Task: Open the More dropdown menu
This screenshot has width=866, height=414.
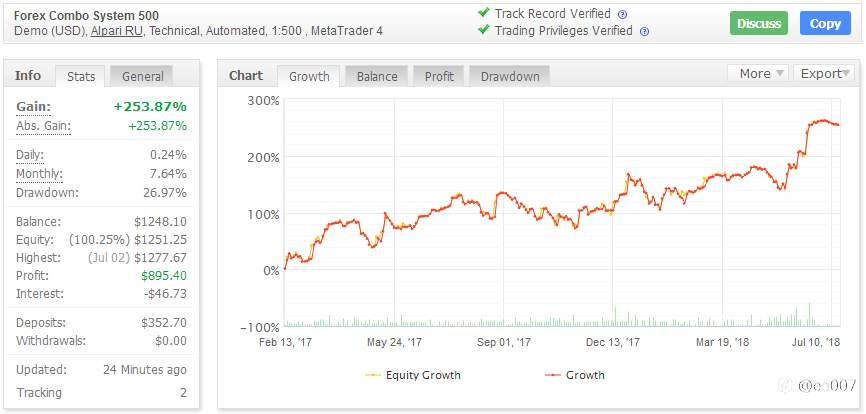Action: [761, 73]
